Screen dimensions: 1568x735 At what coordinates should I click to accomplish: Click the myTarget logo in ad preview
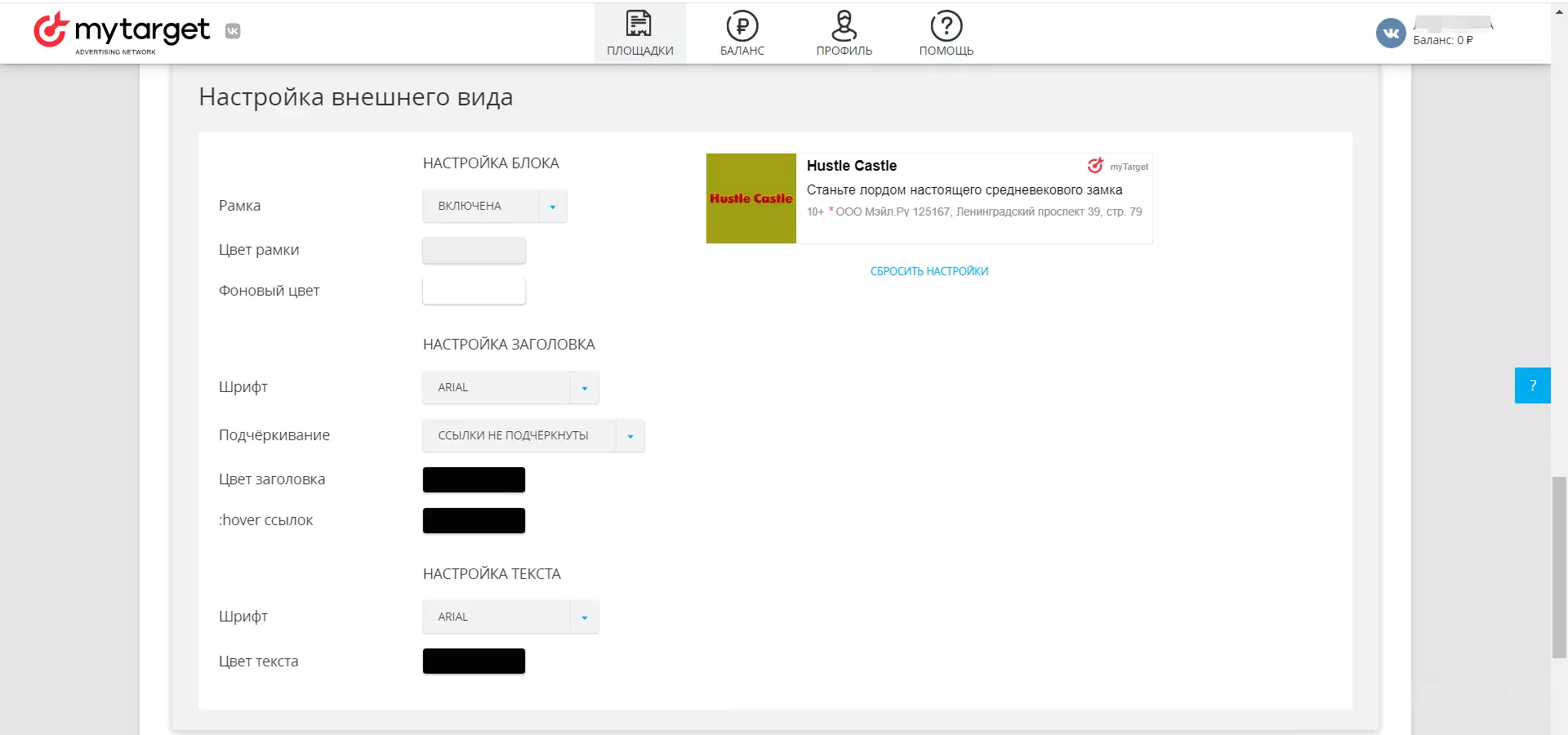point(1117,166)
